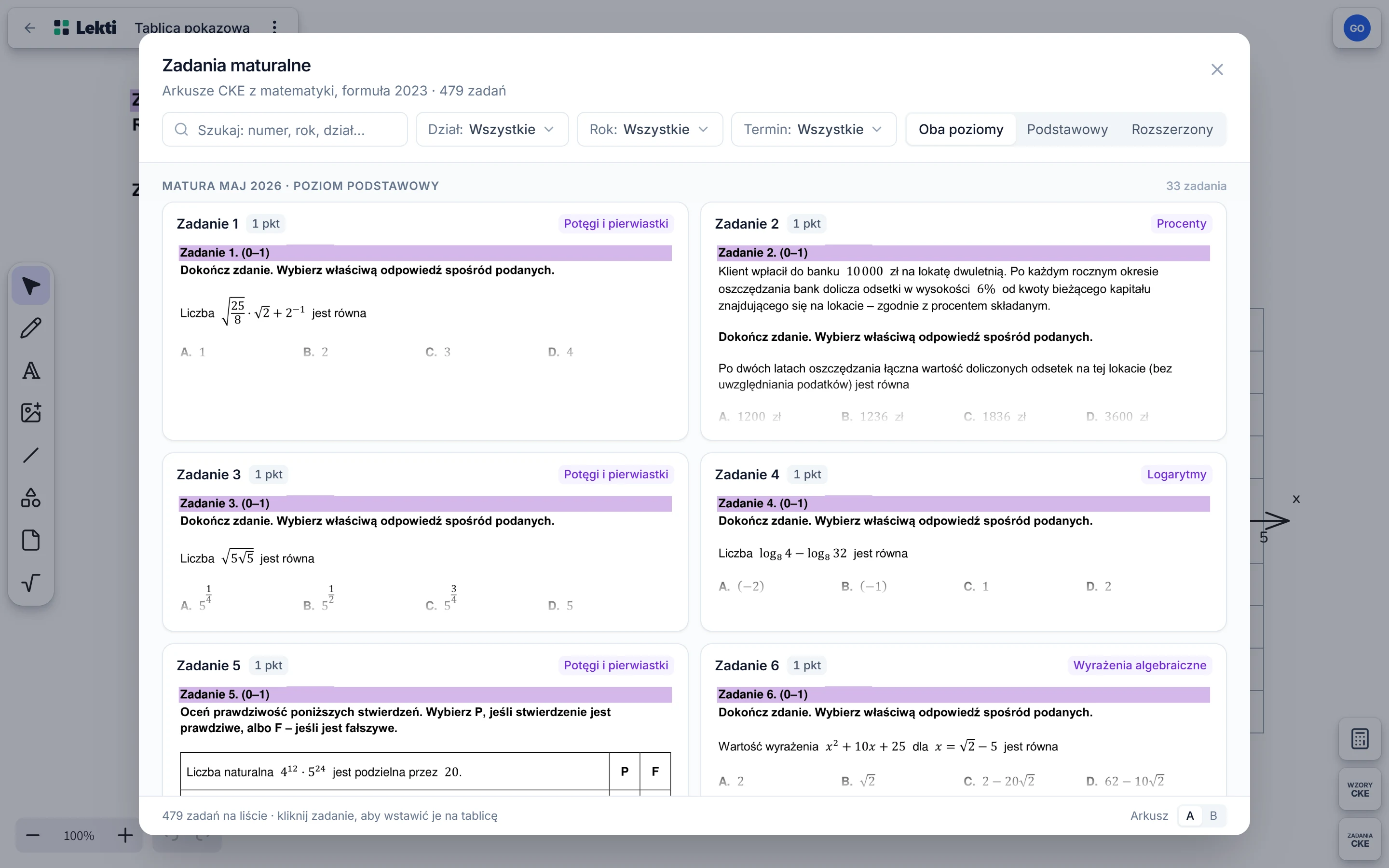The width and height of the screenshot is (1389, 868).
Task: Insert Zadanie 6 algebraic expression task
Action: coord(963,719)
